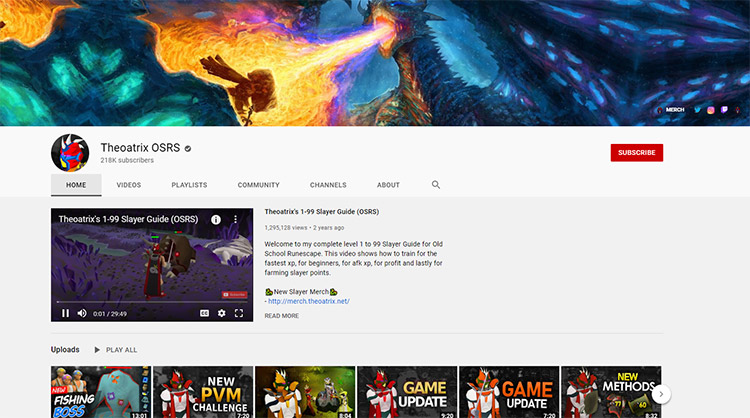750x418 pixels.
Task: Open the New Methods video thumbnail
Action: pyautogui.click(x=611, y=392)
